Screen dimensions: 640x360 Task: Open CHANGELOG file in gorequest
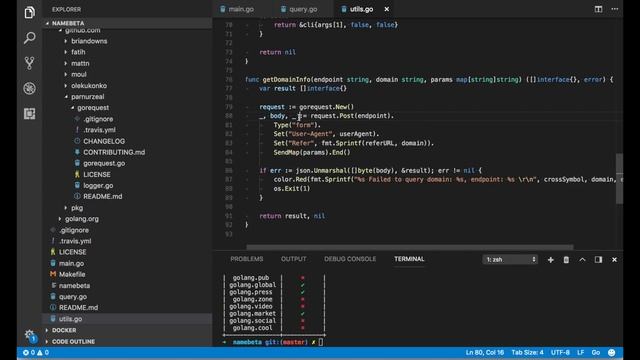pos(104,141)
